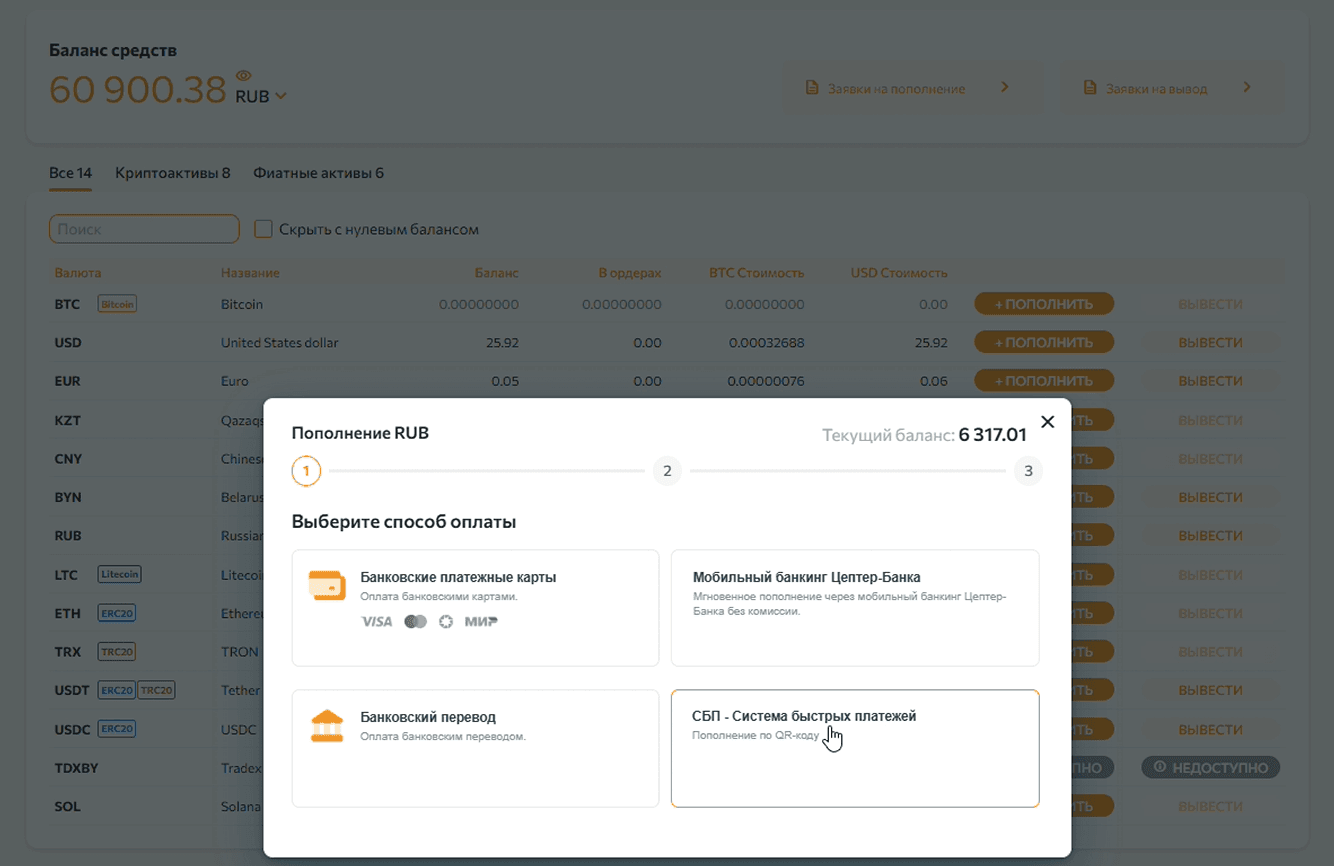This screenshot has width=1334, height=866.
Task: Expand Заявки на вывод chevron
Action: (x=1247, y=87)
